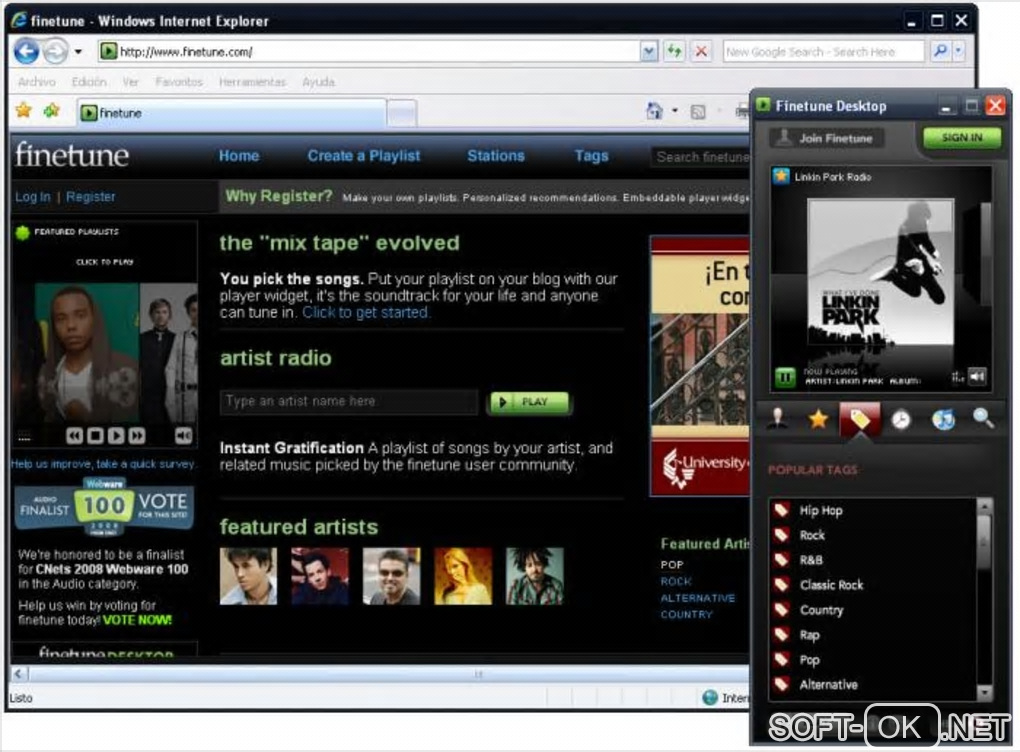
Task: Open the history clock tab icon
Action: click(900, 420)
